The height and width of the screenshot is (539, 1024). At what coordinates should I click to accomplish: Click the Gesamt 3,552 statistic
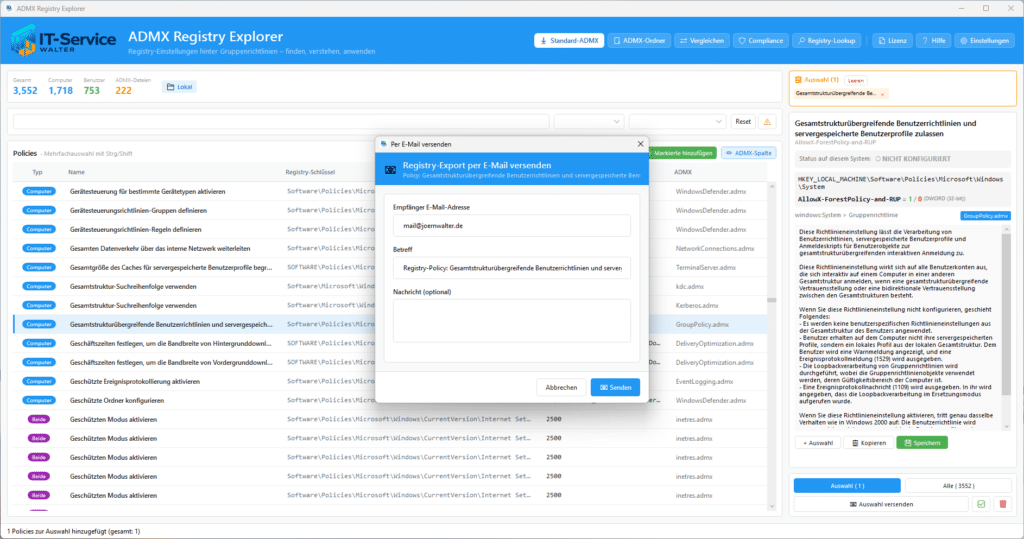point(25,86)
